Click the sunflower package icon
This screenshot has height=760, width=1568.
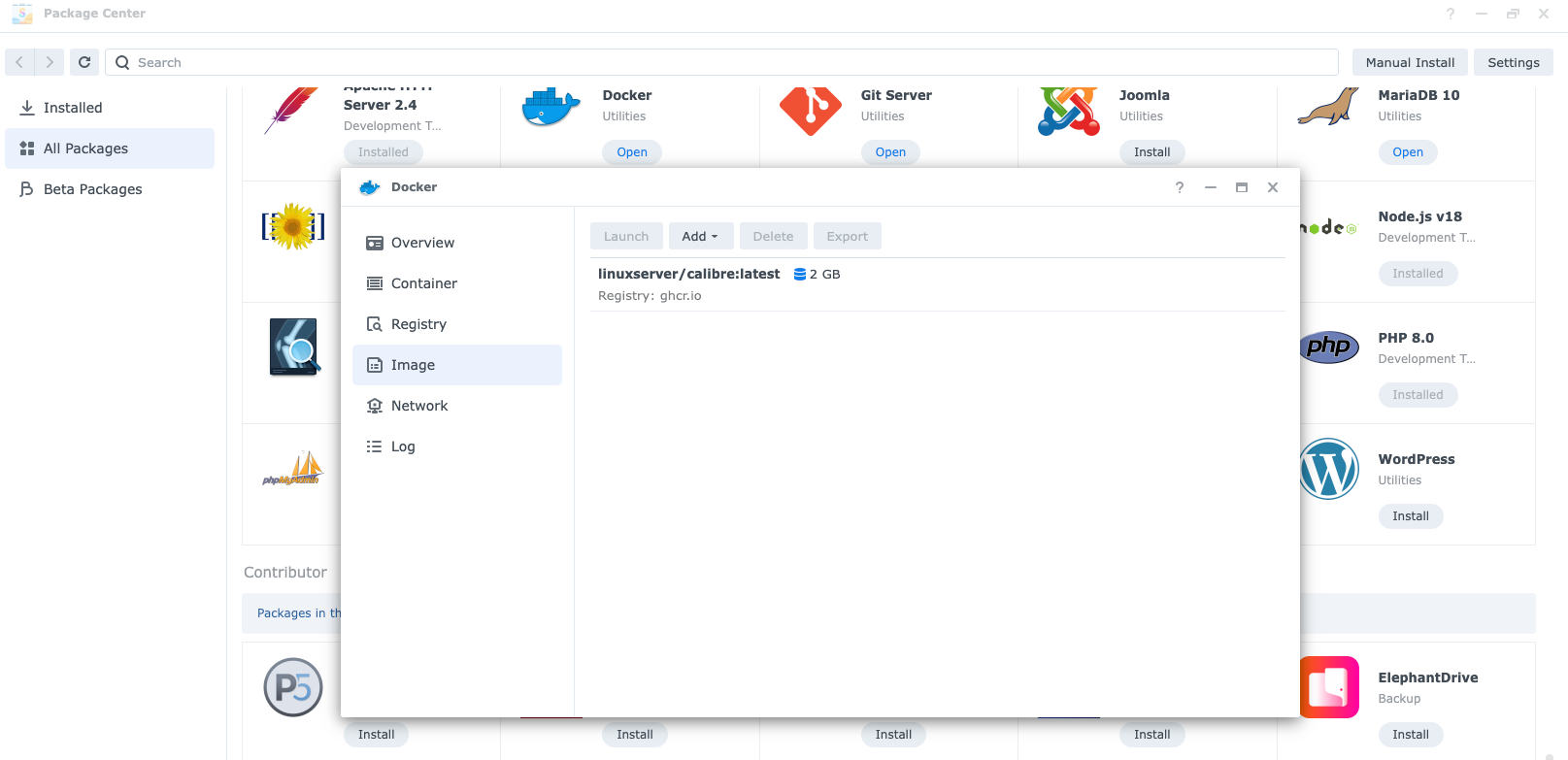[x=293, y=226]
